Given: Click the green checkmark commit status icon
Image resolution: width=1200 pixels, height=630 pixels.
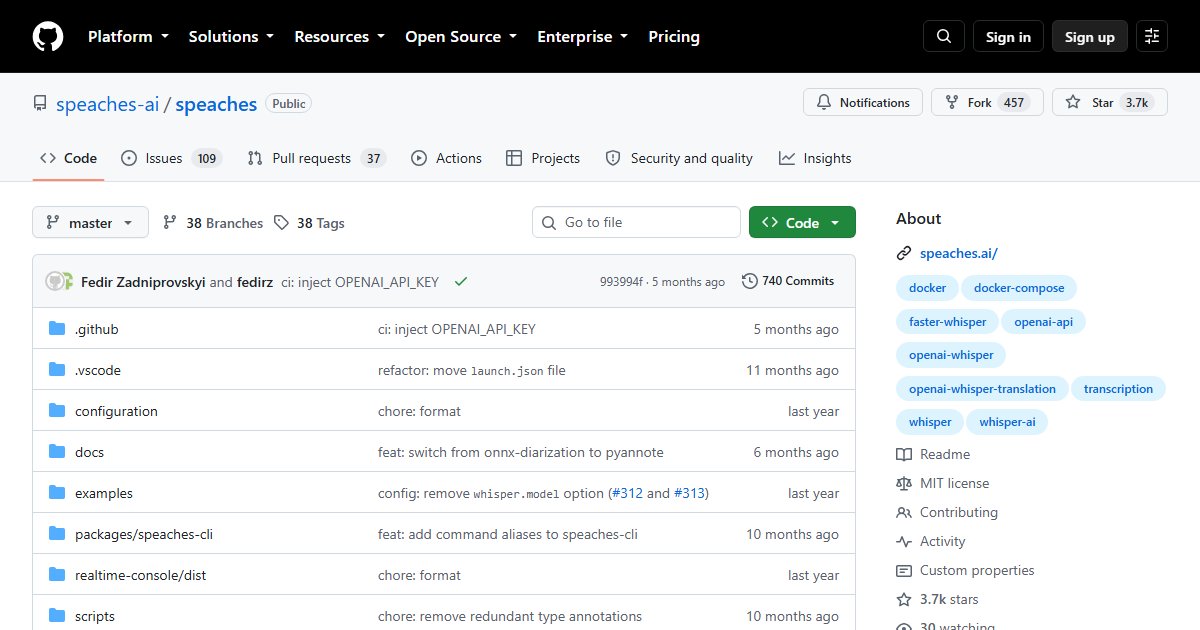Looking at the screenshot, I should click(x=460, y=282).
